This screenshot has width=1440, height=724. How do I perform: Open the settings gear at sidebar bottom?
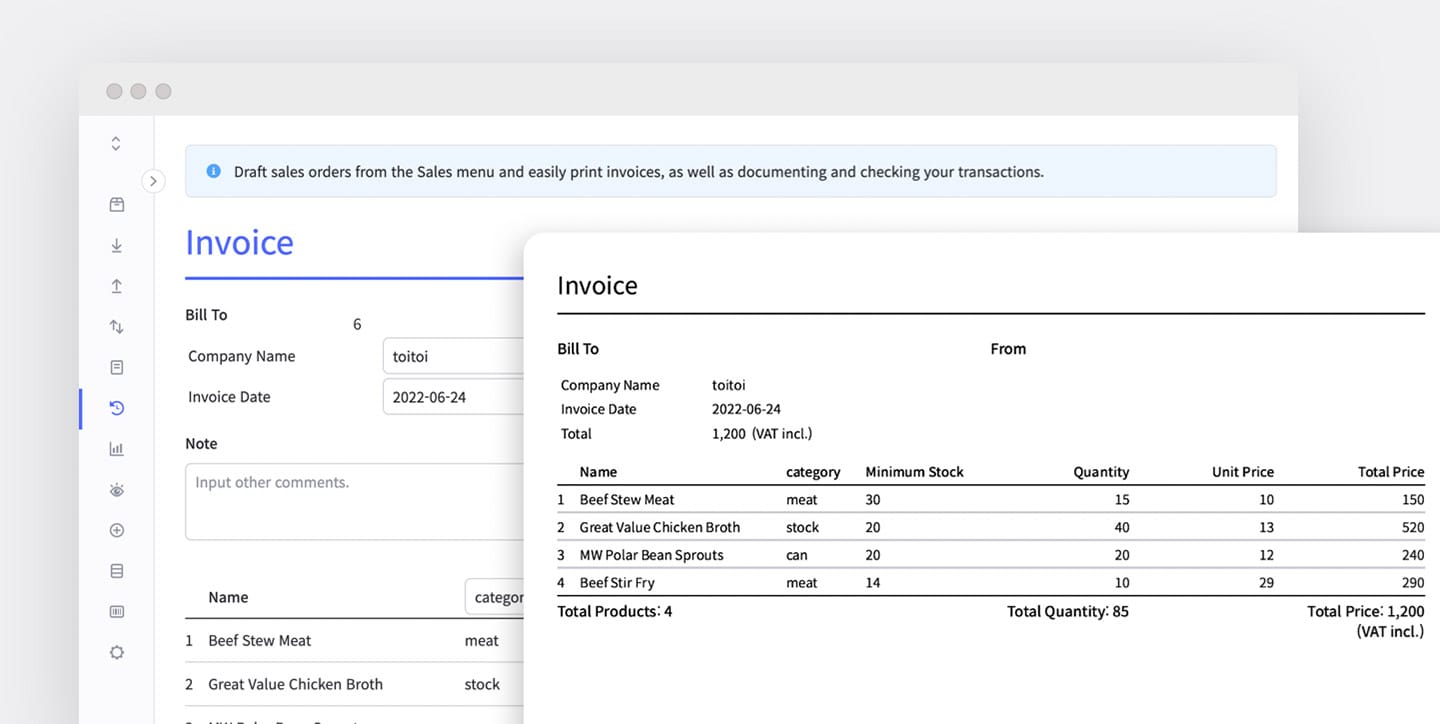pyautogui.click(x=116, y=652)
